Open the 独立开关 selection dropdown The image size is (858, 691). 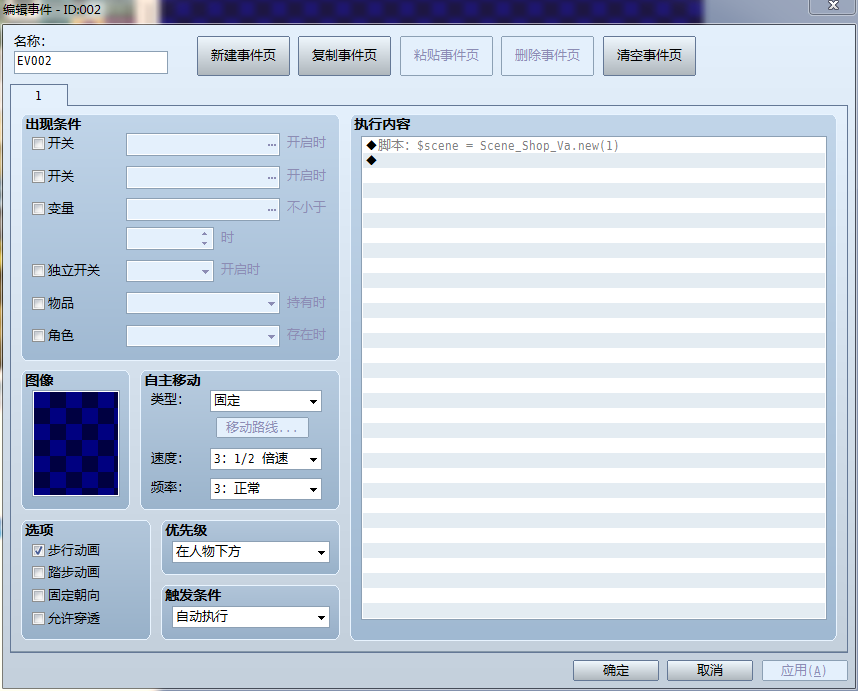[x=170, y=271]
